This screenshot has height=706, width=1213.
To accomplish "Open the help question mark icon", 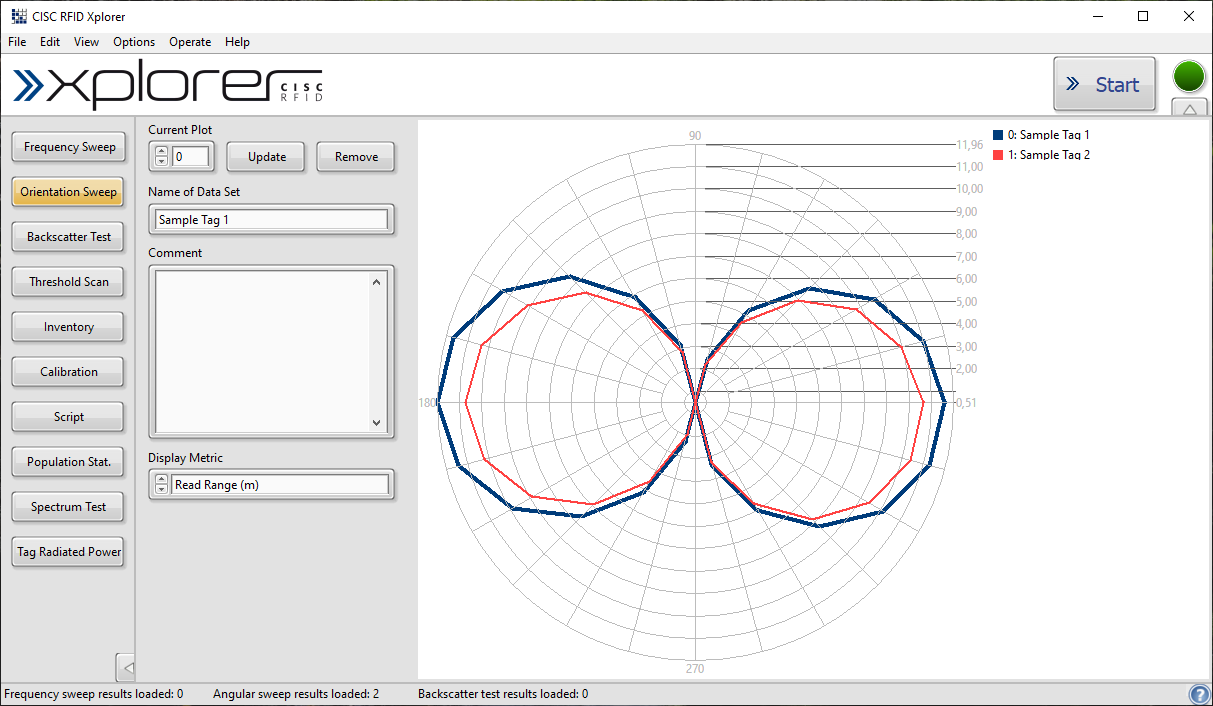I will [1199, 694].
